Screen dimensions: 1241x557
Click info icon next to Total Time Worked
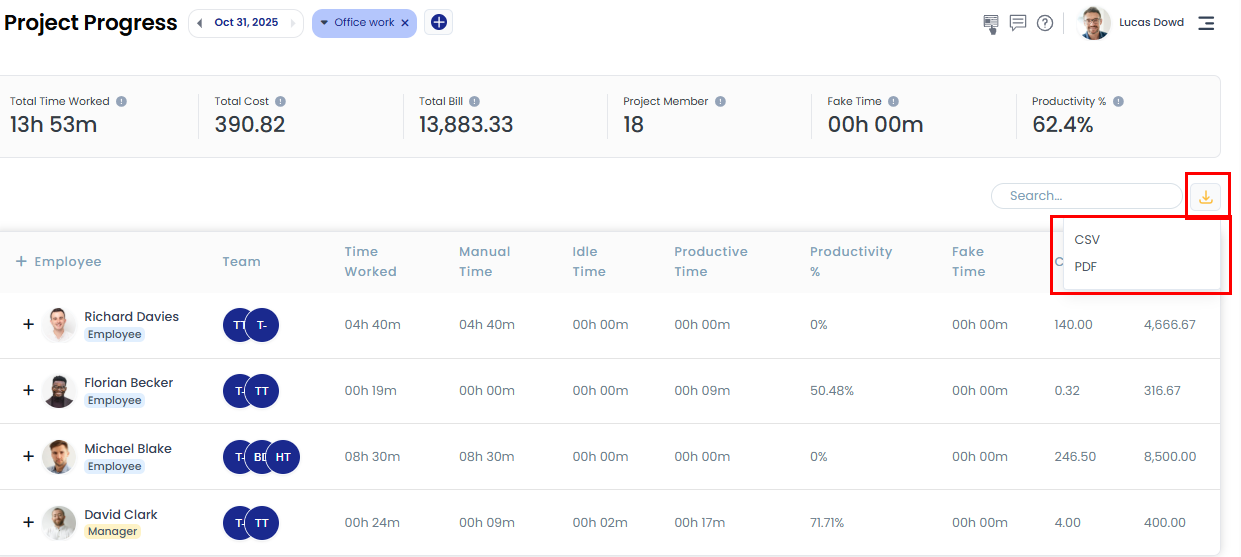coord(121,101)
